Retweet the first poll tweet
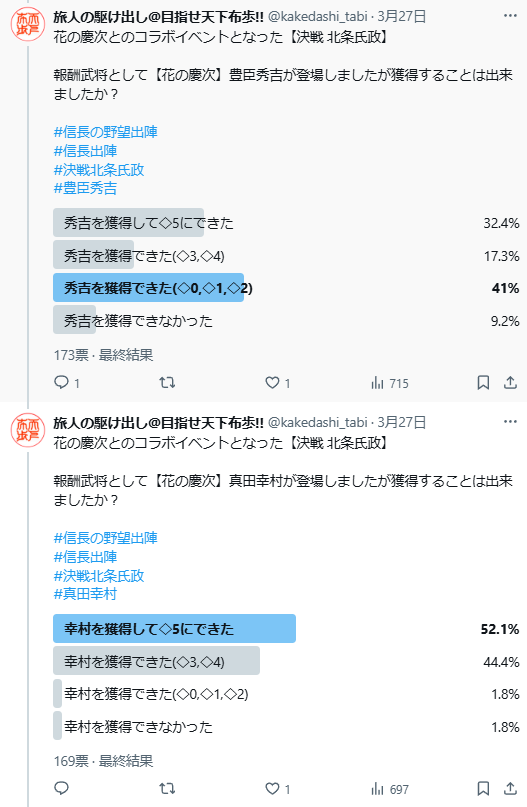This screenshot has width=527, height=807. point(167,382)
